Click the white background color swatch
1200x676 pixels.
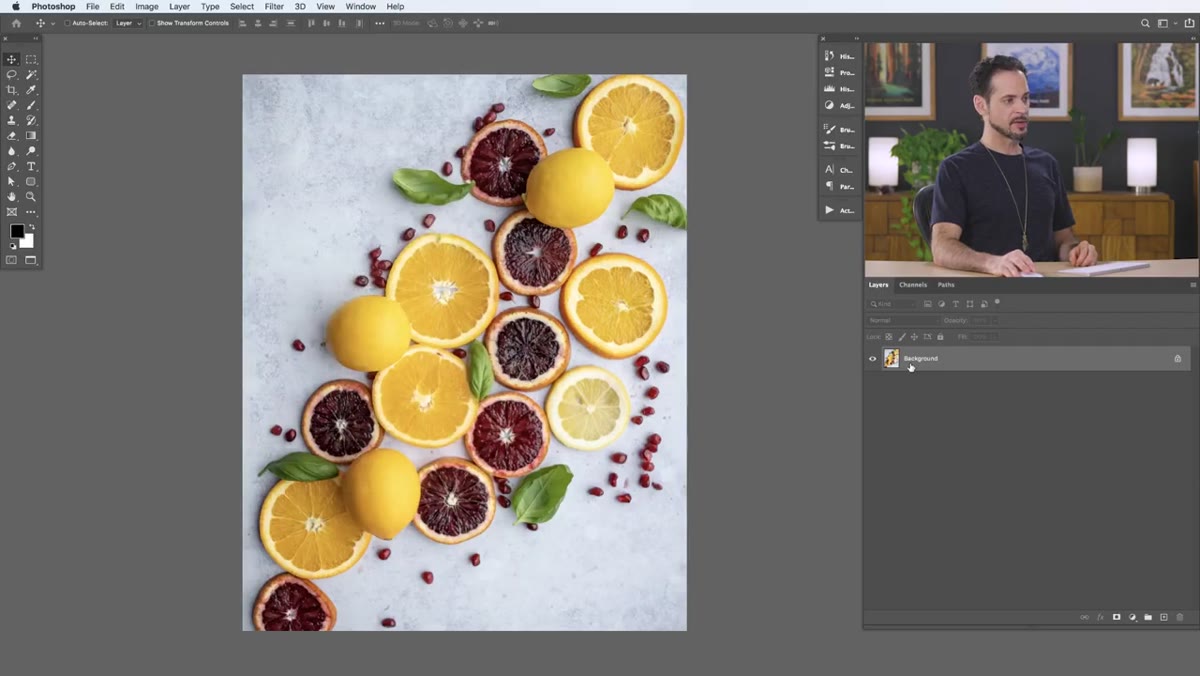pos(28,243)
